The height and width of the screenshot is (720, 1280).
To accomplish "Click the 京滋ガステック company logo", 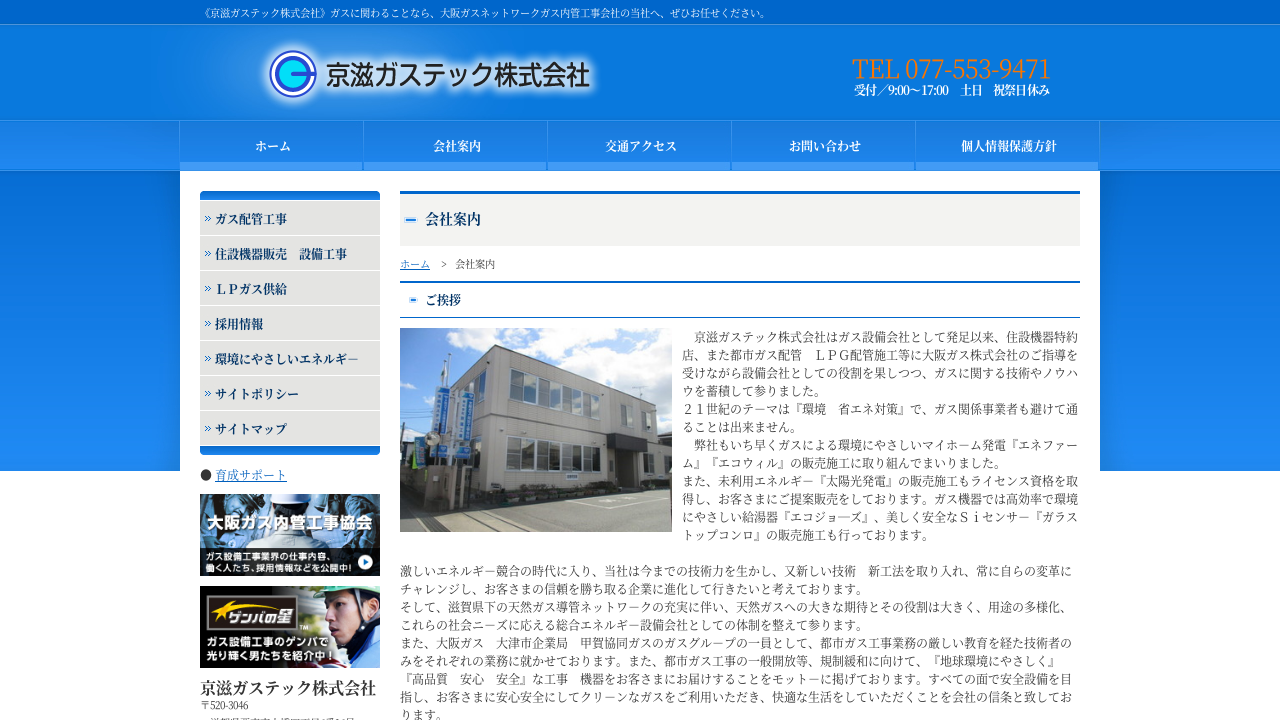I will pyautogui.click(x=430, y=75).
